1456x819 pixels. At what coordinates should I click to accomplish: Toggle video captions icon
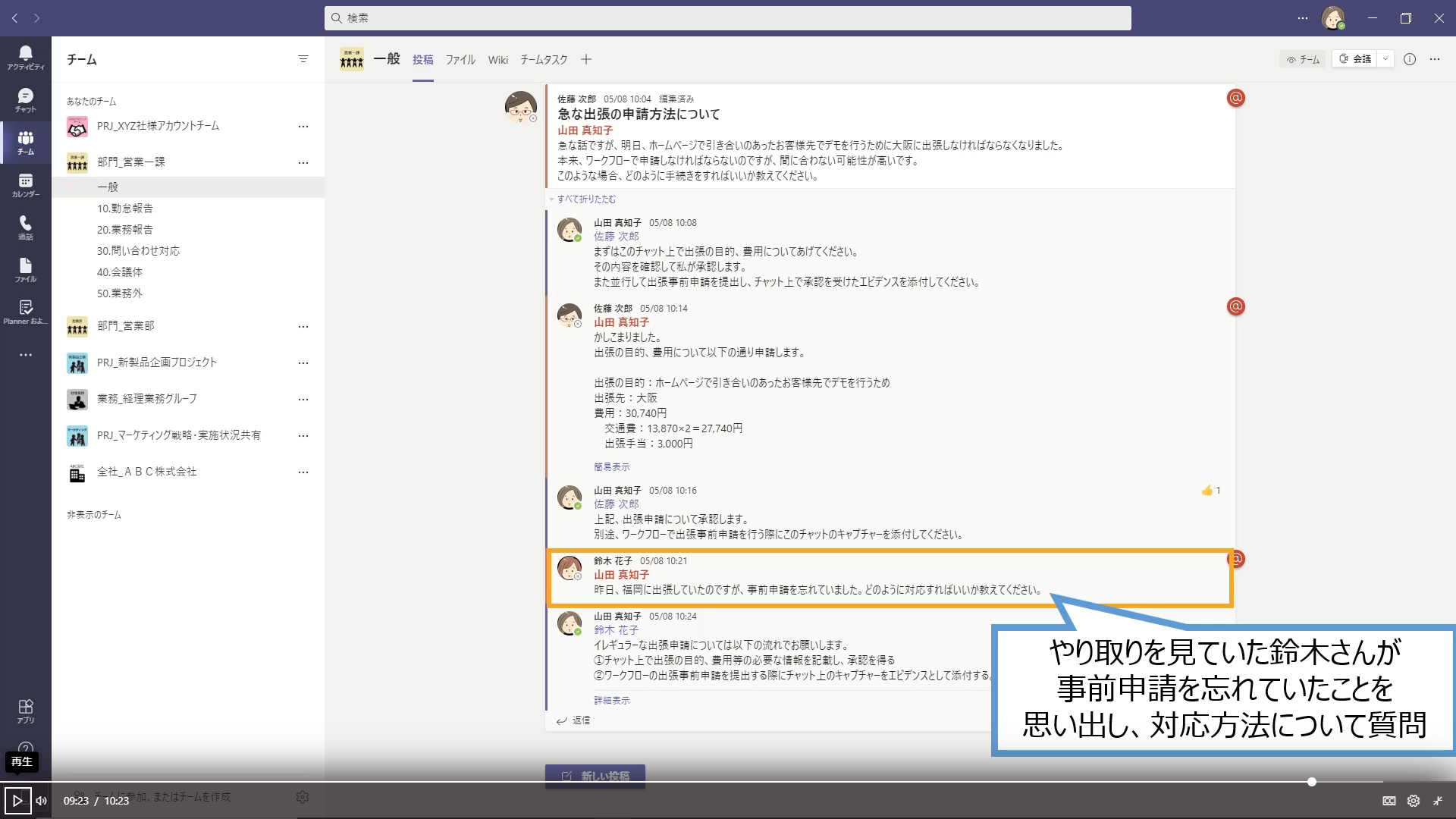1389,801
